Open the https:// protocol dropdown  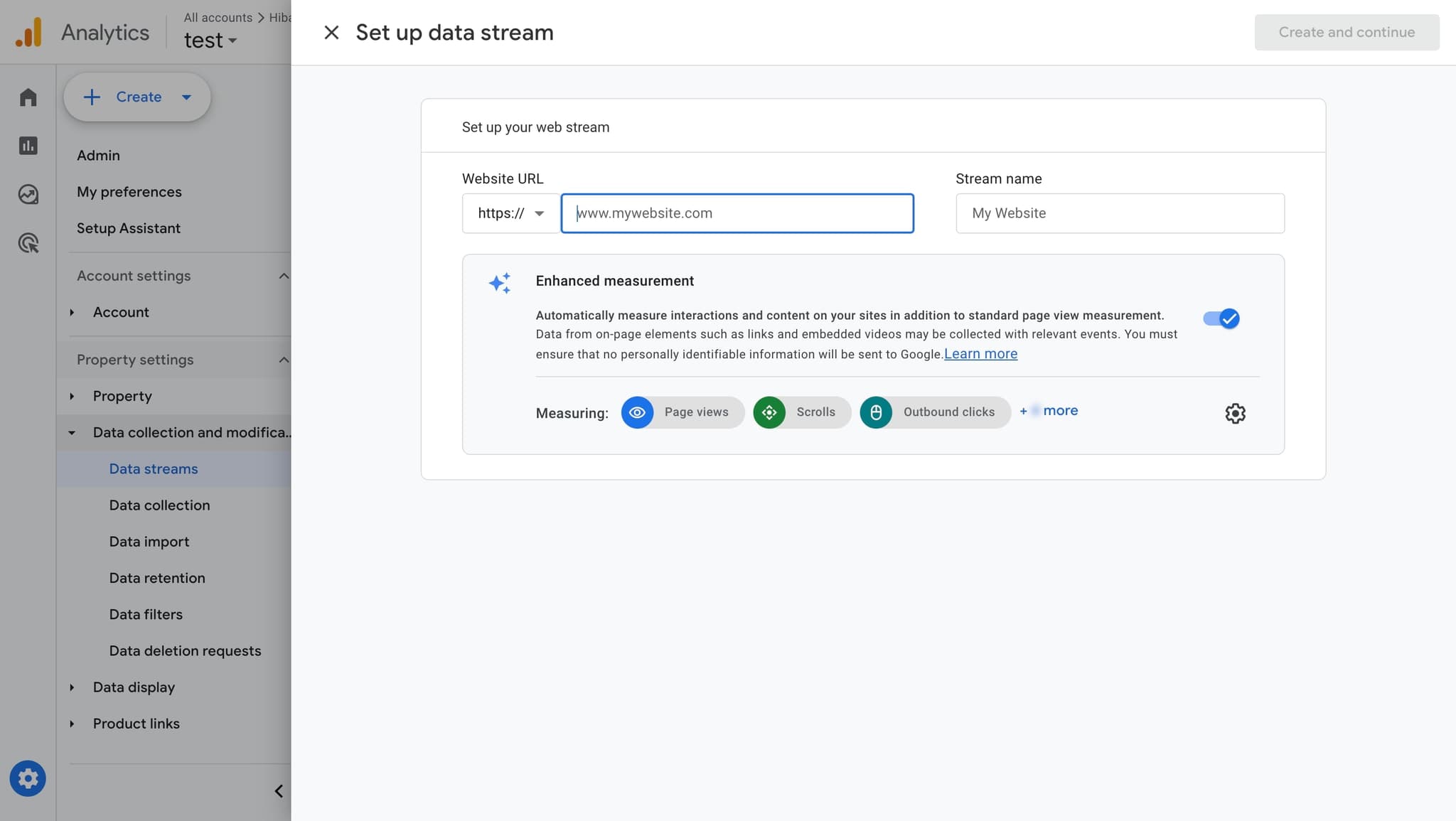coord(509,213)
